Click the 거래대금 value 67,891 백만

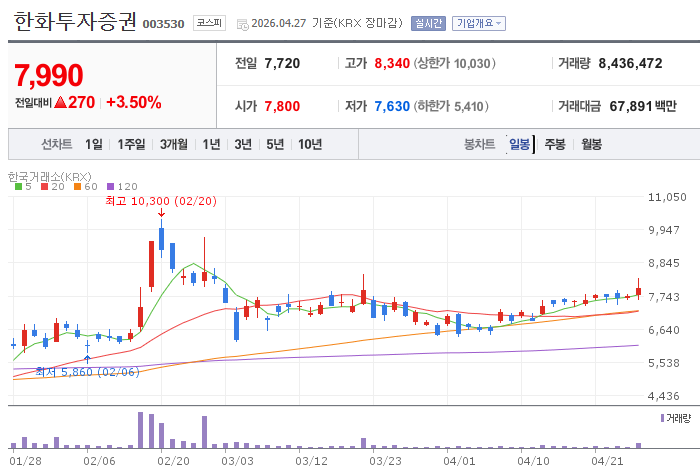click(643, 106)
